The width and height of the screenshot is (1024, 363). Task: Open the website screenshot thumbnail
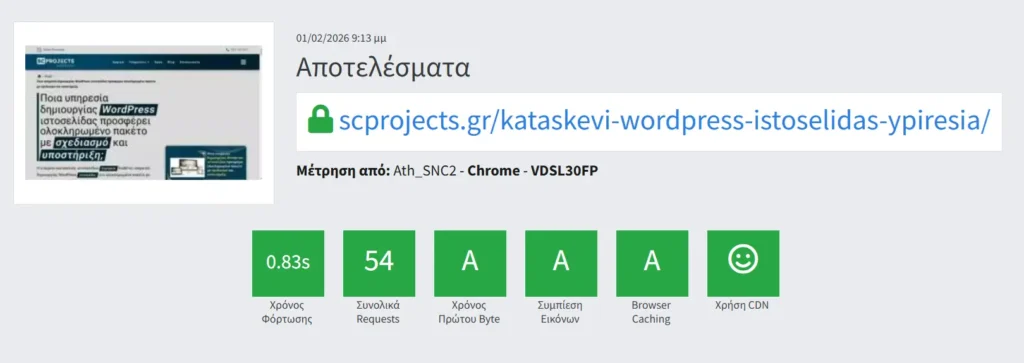pyautogui.click(x=144, y=113)
